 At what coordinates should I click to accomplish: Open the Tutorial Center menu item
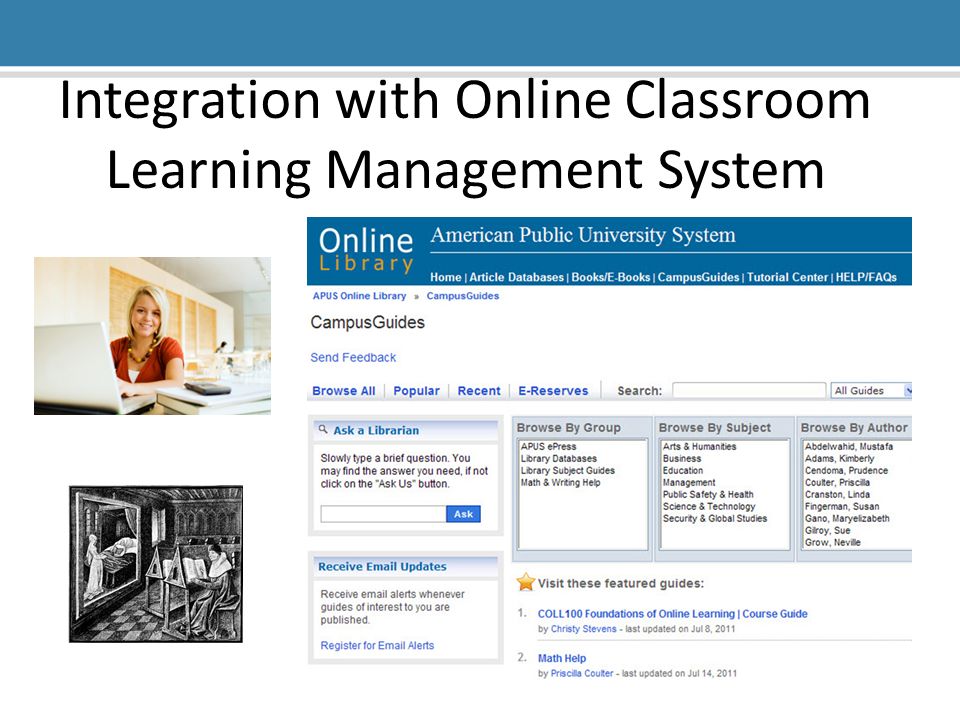pos(787,277)
